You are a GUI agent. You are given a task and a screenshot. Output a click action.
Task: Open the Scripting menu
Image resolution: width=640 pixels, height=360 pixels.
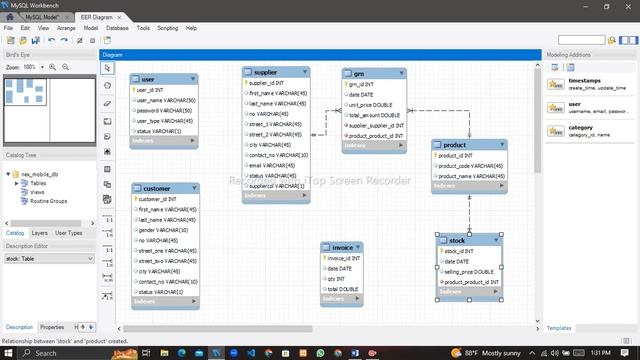coord(168,28)
